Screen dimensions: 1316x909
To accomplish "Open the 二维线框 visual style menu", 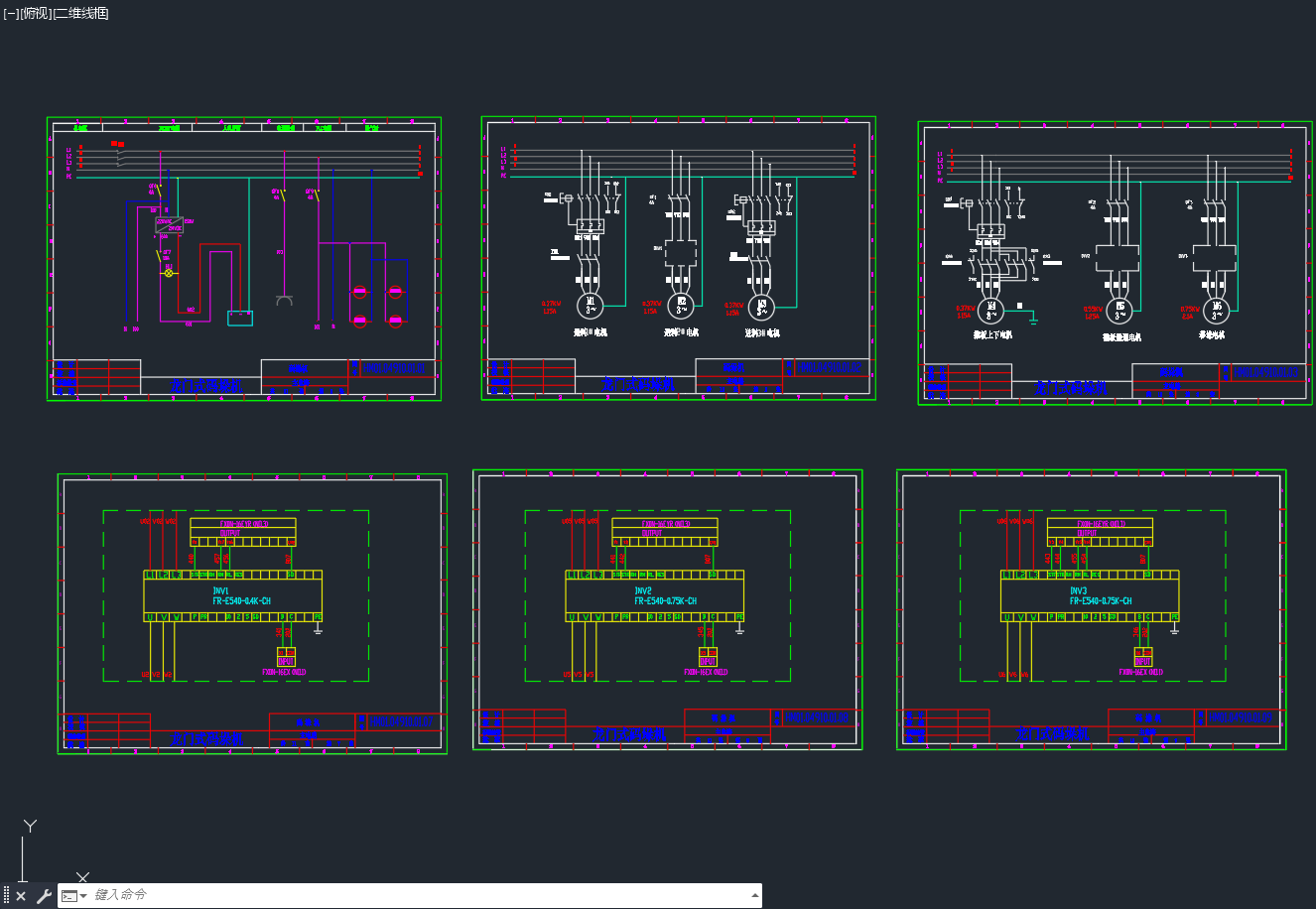I will (x=81, y=13).
